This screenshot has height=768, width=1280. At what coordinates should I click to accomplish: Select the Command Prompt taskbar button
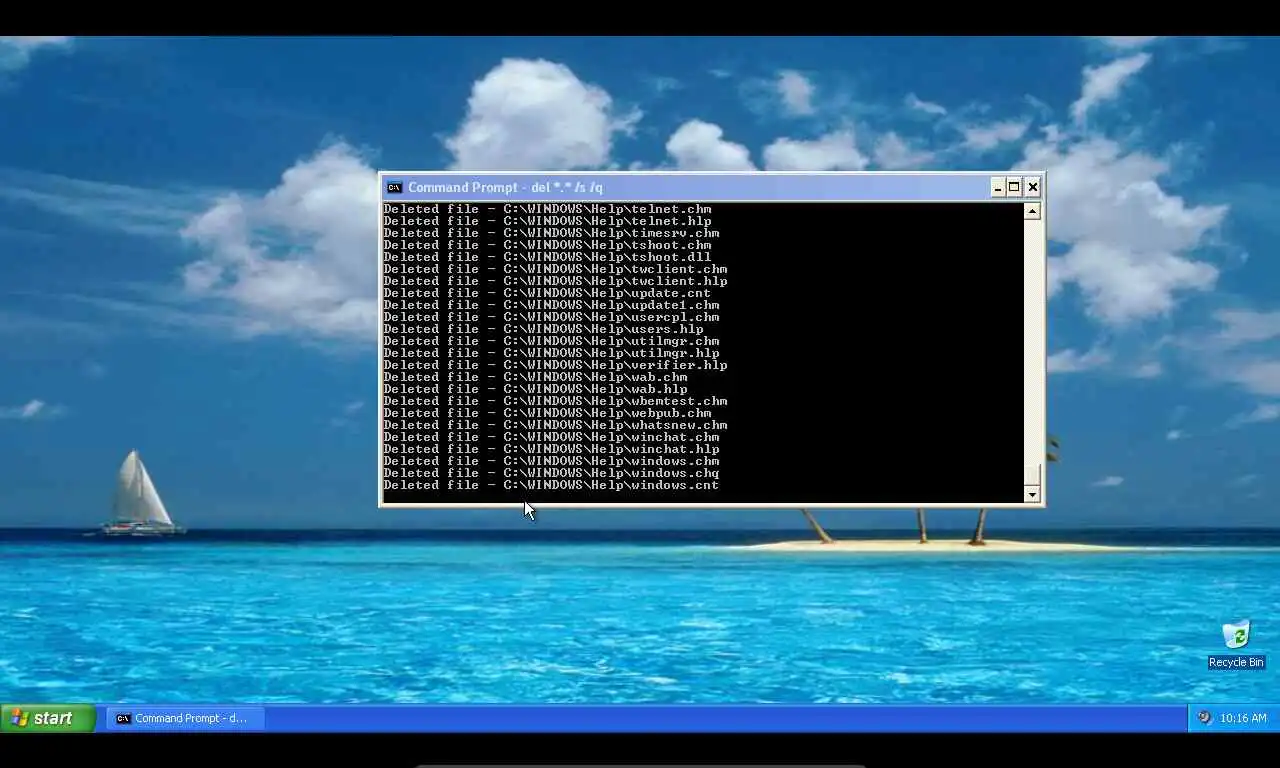tap(185, 718)
